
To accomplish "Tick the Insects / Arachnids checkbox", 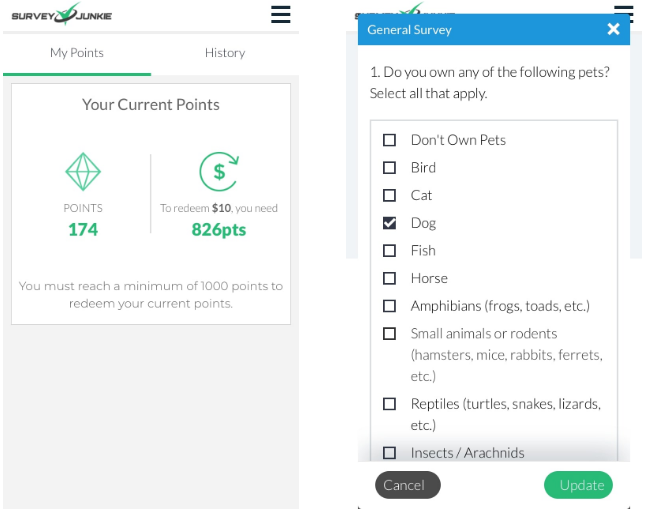I will [389, 453].
